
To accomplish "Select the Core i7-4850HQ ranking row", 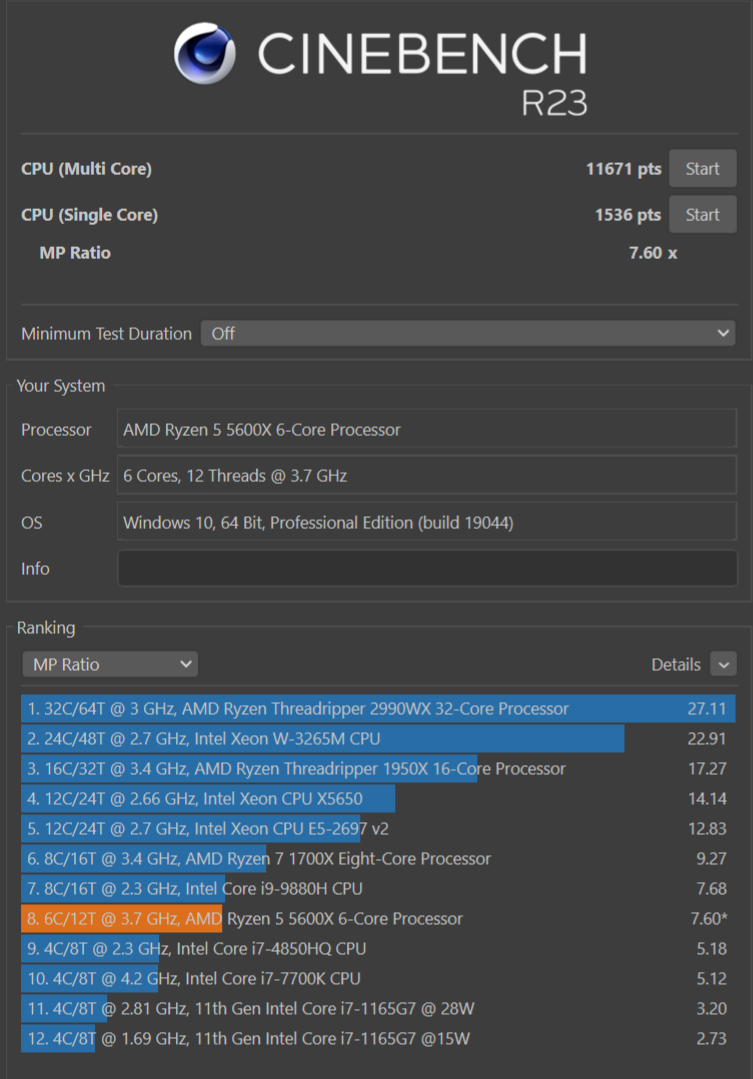I will pyautogui.click(x=378, y=948).
